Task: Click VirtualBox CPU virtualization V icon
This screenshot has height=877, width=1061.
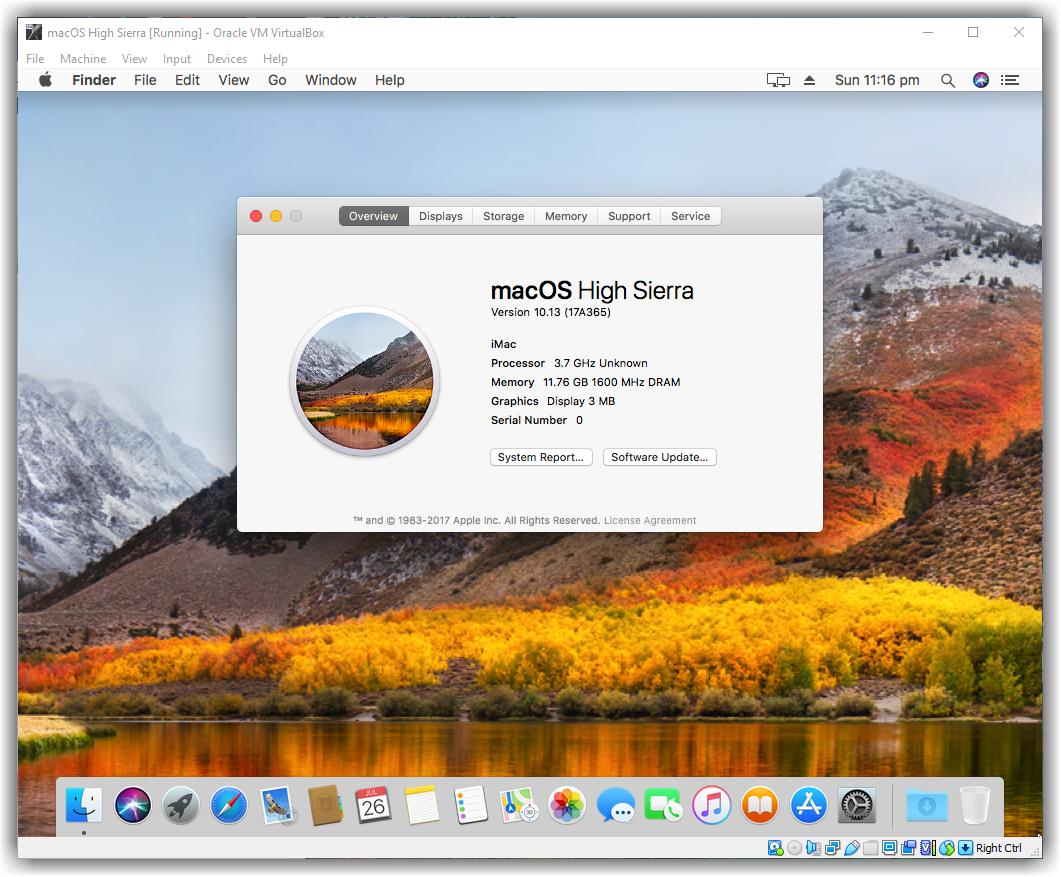Action: pyautogui.click(x=928, y=848)
